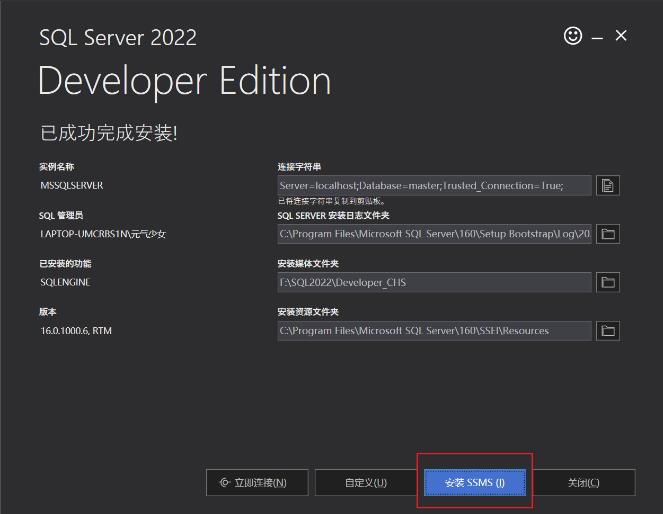Click the installed feature SQLENGINE text

click(65, 282)
